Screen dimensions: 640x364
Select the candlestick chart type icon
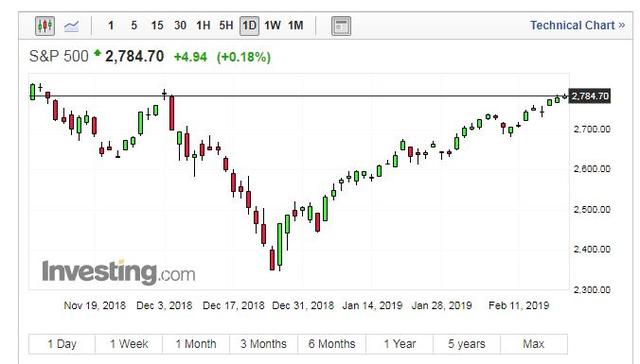click(45, 26)
